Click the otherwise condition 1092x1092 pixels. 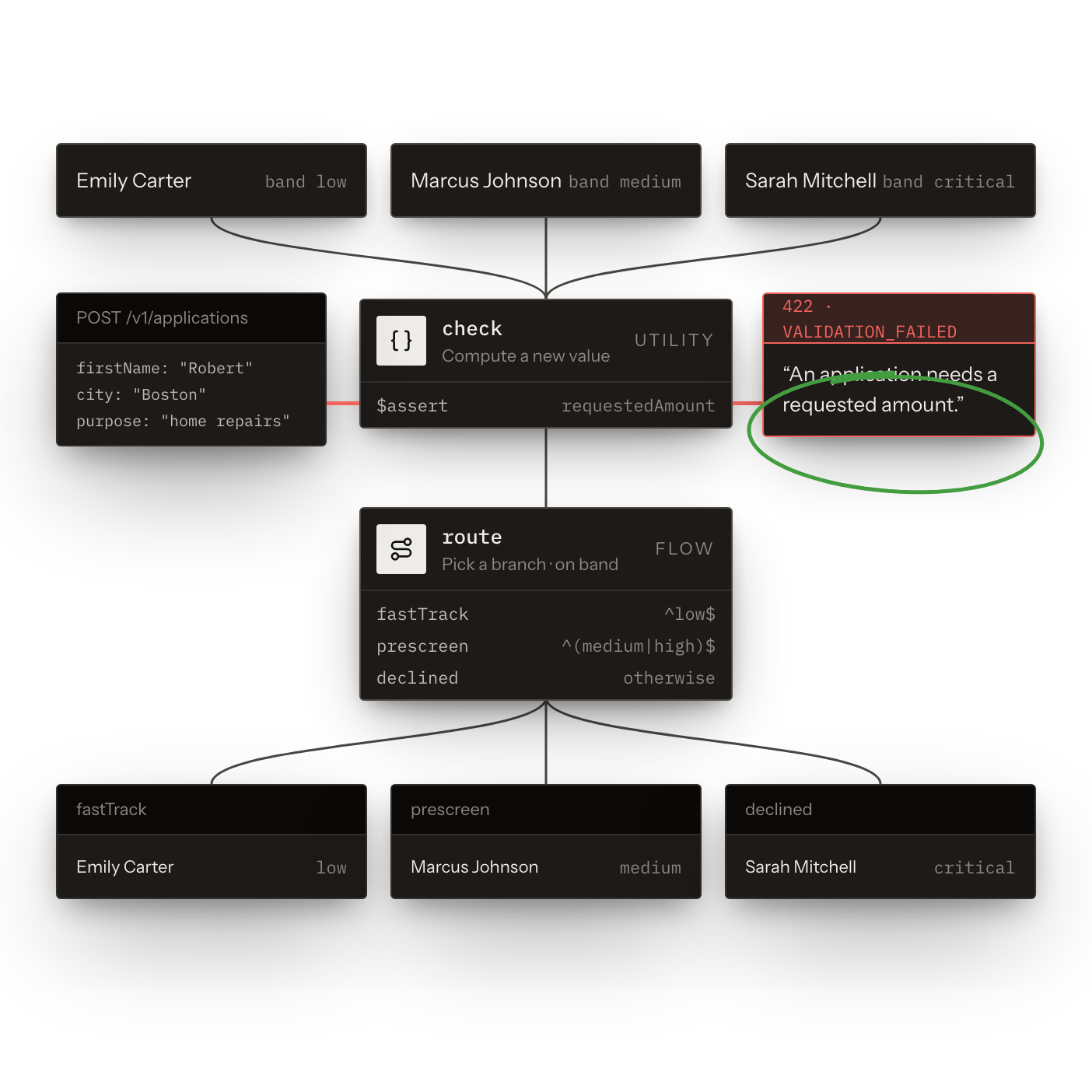coord(669,677)
